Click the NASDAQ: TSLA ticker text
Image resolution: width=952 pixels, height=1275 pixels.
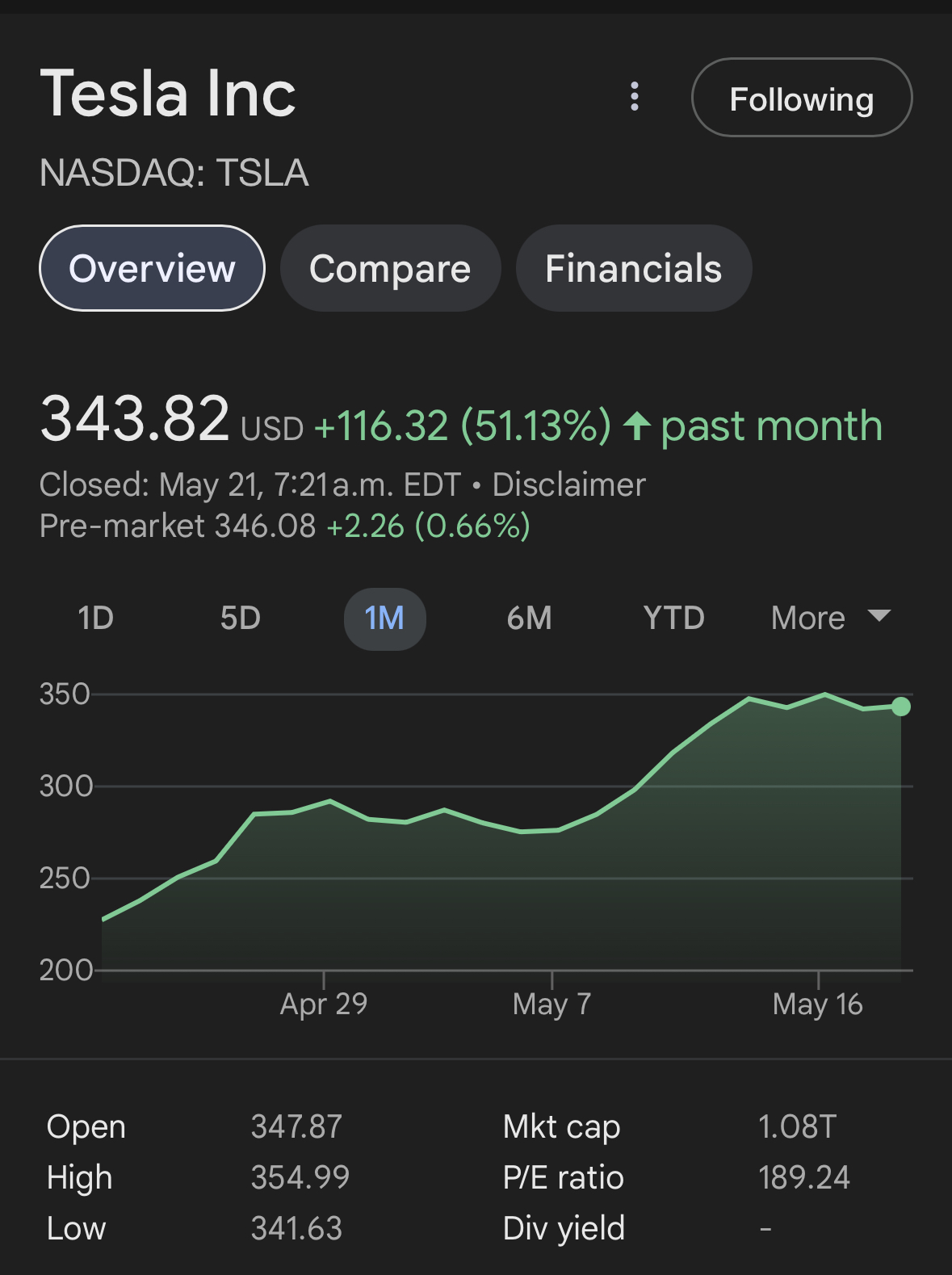[174, 173]
